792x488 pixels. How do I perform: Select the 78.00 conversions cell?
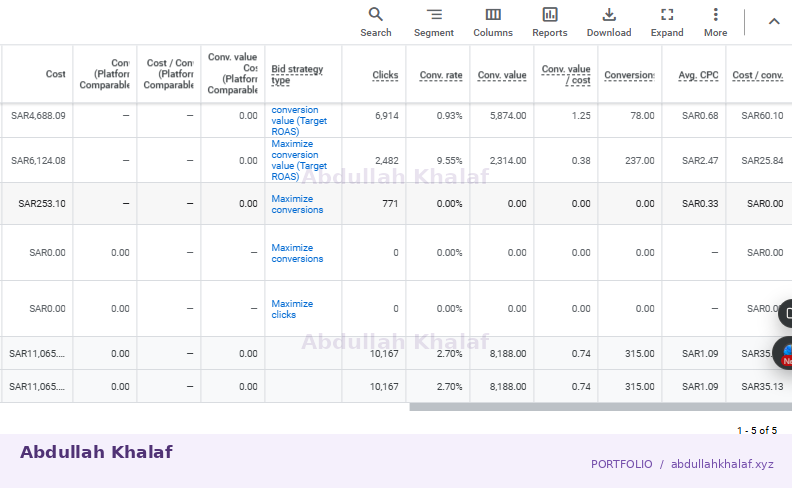pos(642,116)
